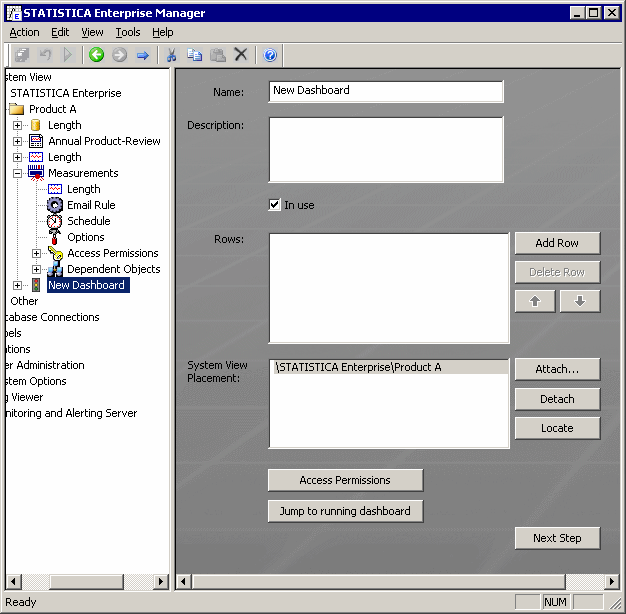Viewport: 626px width, 614px height.
Task: Click the blue right-arrow toolbar icon
Action: click(x=143, y=55)
